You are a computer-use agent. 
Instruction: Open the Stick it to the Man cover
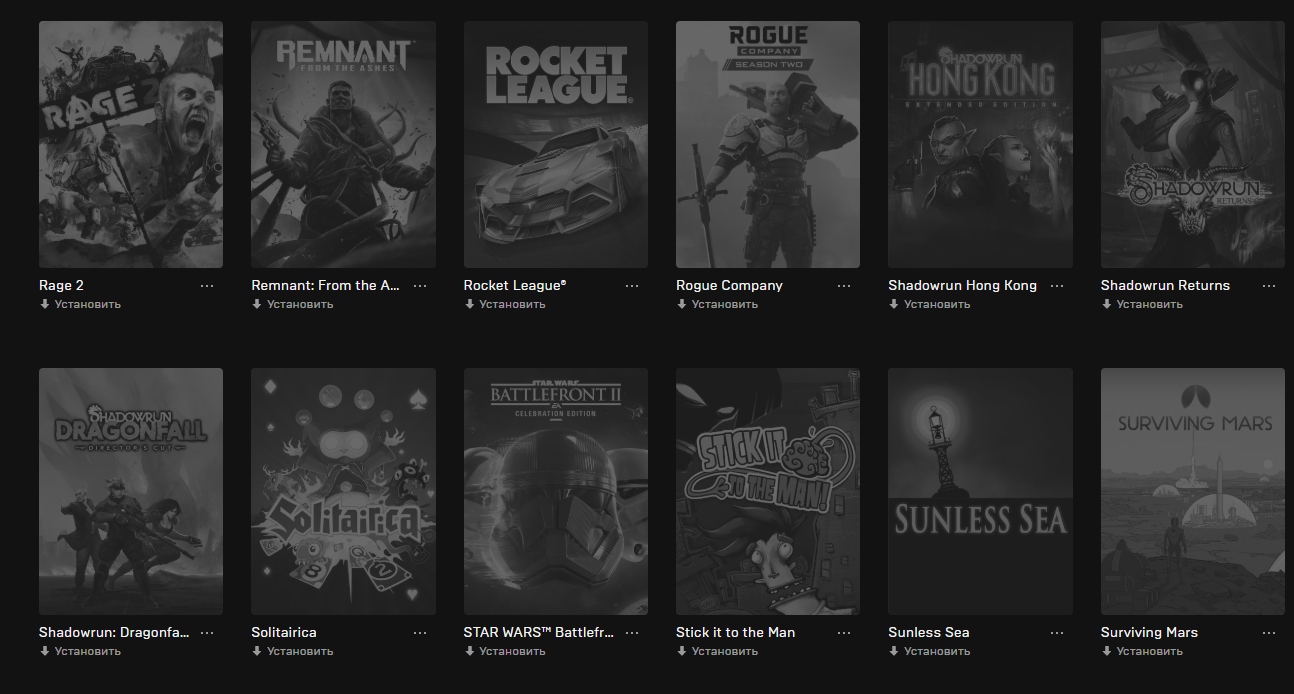pyautogui.click(x=768, y=491)
